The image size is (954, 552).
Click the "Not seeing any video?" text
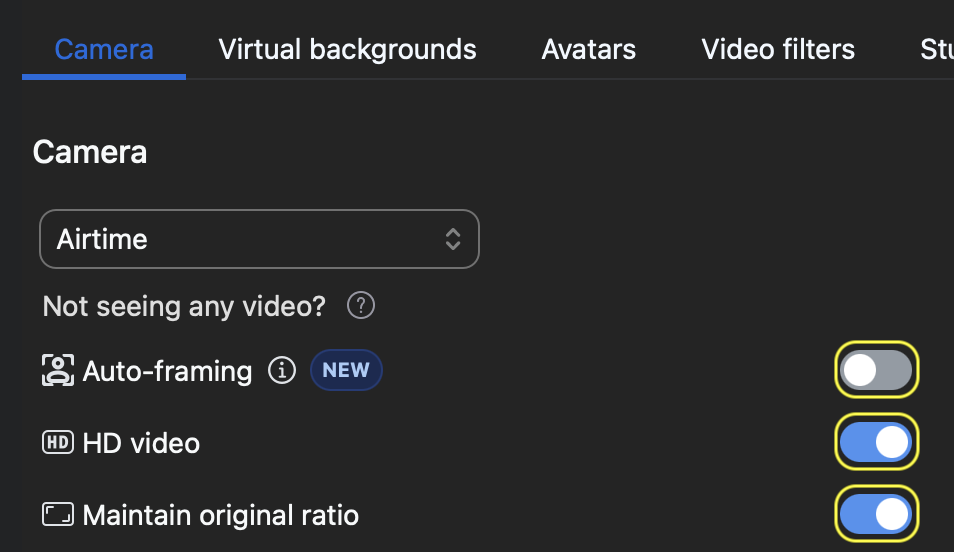184,306
